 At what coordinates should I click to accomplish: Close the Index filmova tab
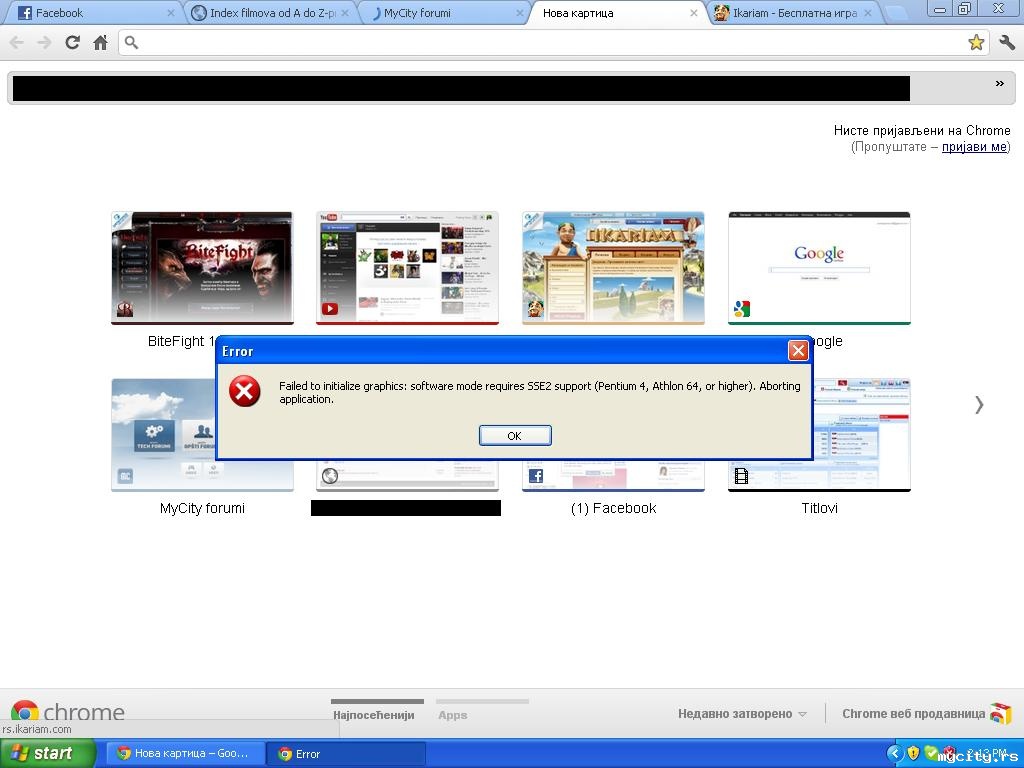pyautogui.click(x=345, y=13)
